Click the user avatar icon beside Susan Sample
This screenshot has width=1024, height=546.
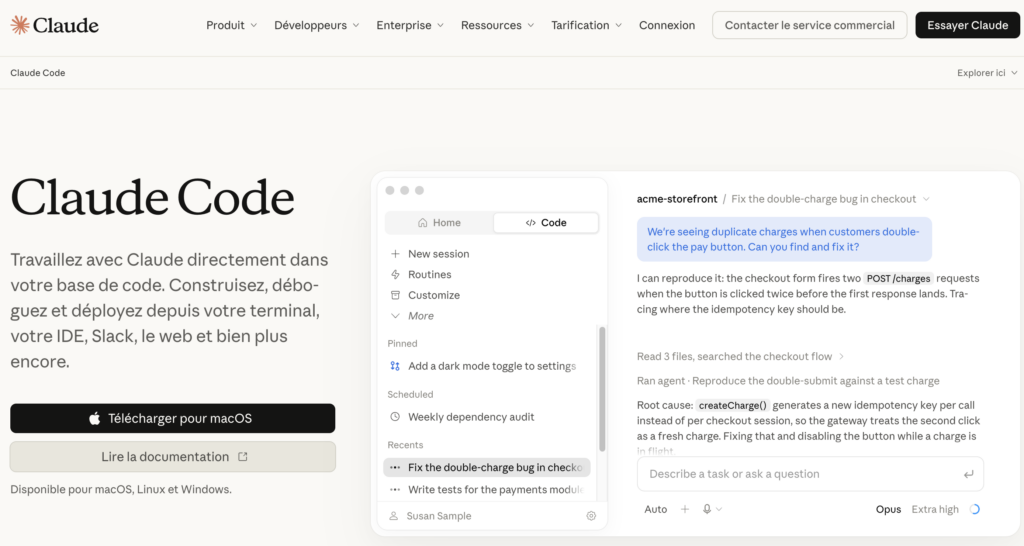pyautogui.click(x=394, y=516)
